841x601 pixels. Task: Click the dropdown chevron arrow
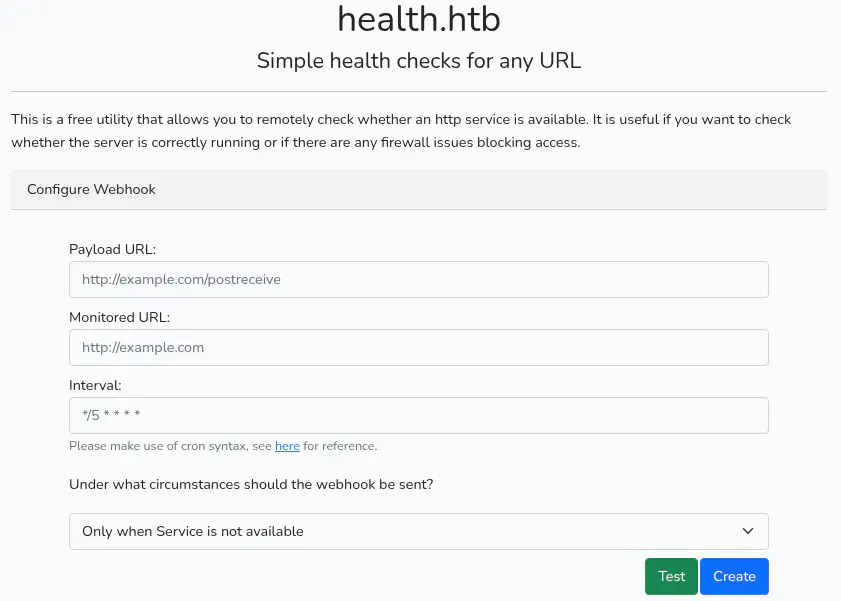click(747, 532)
